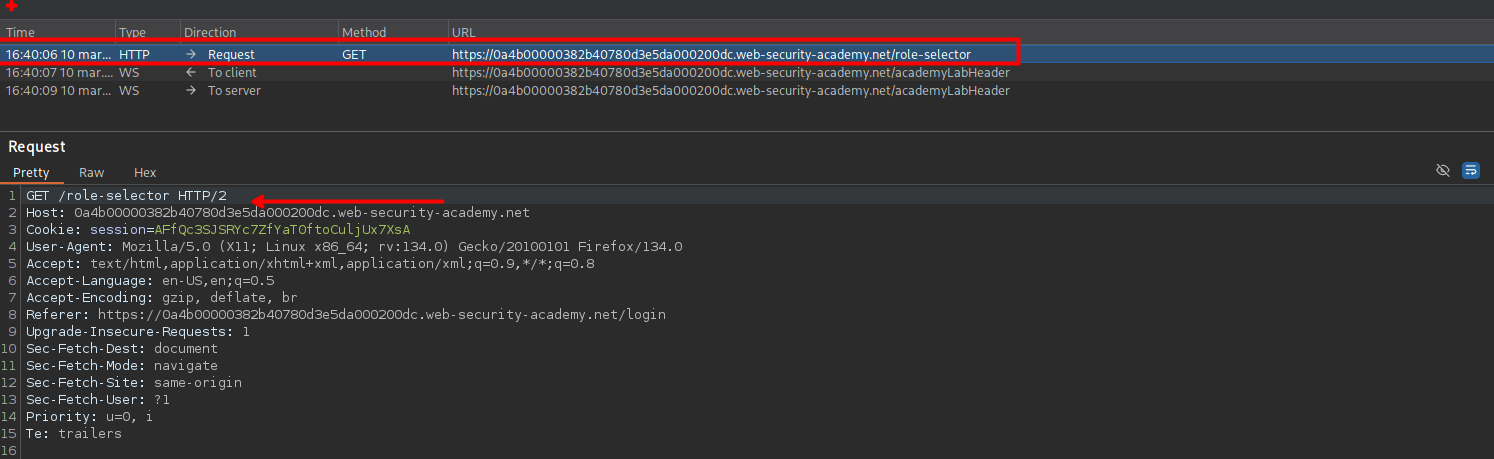This screenshot has height=459, width=1494.
Task: Click the left arrow icon in To client row
Action: [x=191, y=72]
